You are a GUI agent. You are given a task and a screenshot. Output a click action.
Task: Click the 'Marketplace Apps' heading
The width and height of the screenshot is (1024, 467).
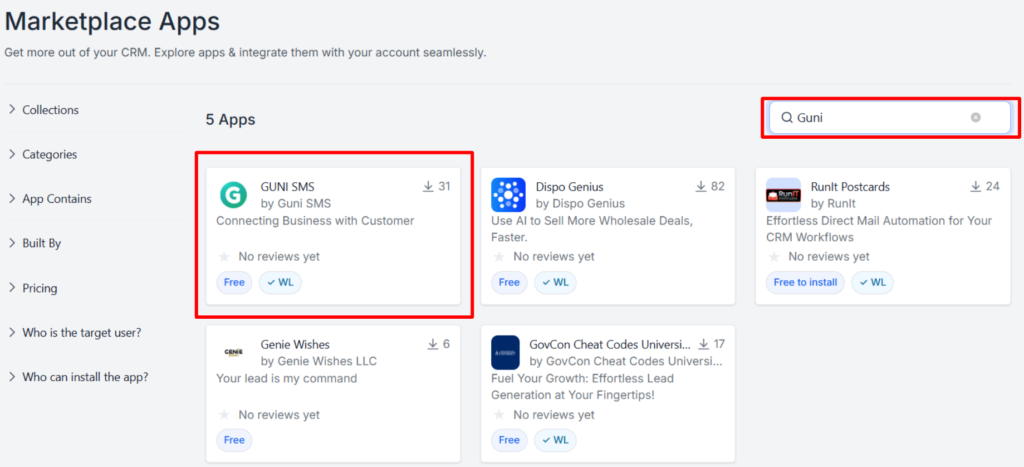(112, 22)
